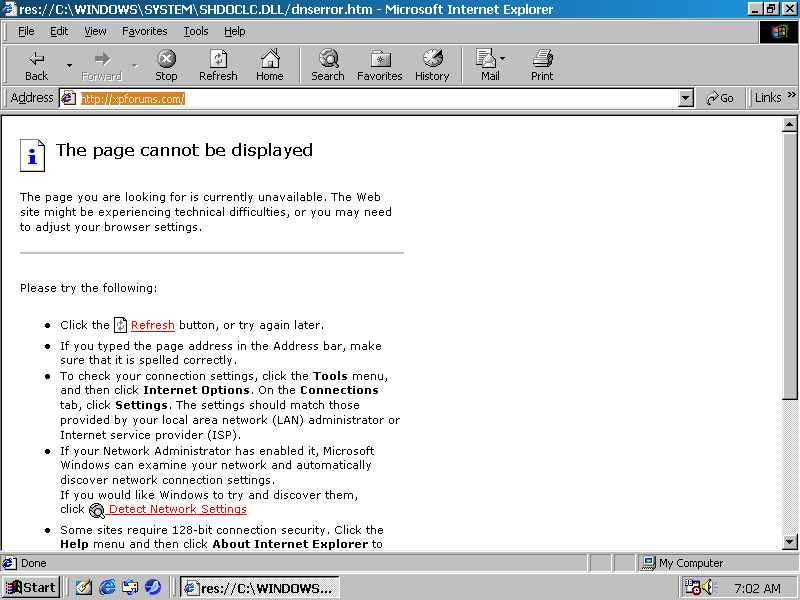Click the Mail toolbar button
The image size is (800, 600).
(x=490, y=65)
